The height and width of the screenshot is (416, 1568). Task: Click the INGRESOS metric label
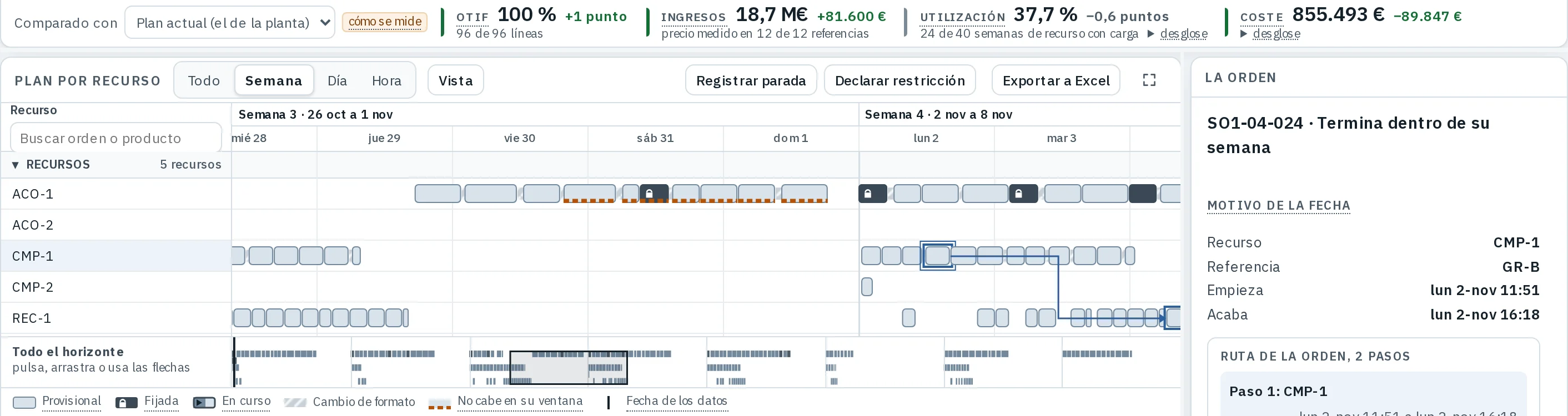tap(693, 18)
